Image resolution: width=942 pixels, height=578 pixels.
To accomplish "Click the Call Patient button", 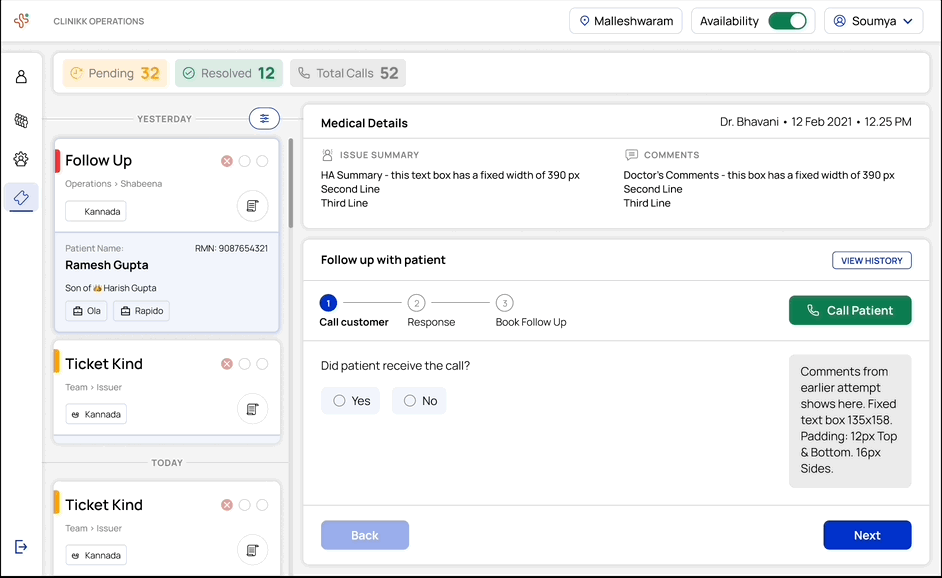I will [850, 311].
